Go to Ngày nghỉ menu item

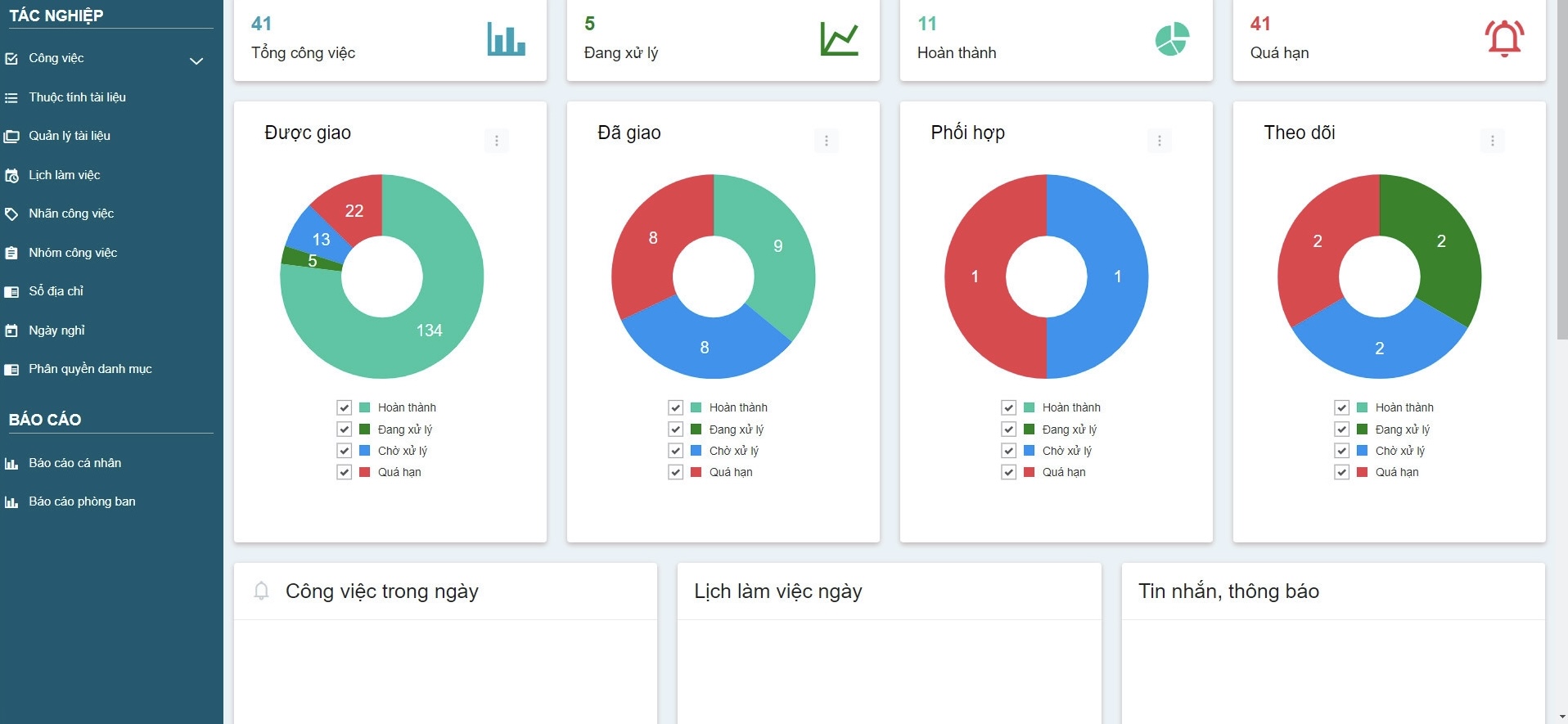(56, 331)
